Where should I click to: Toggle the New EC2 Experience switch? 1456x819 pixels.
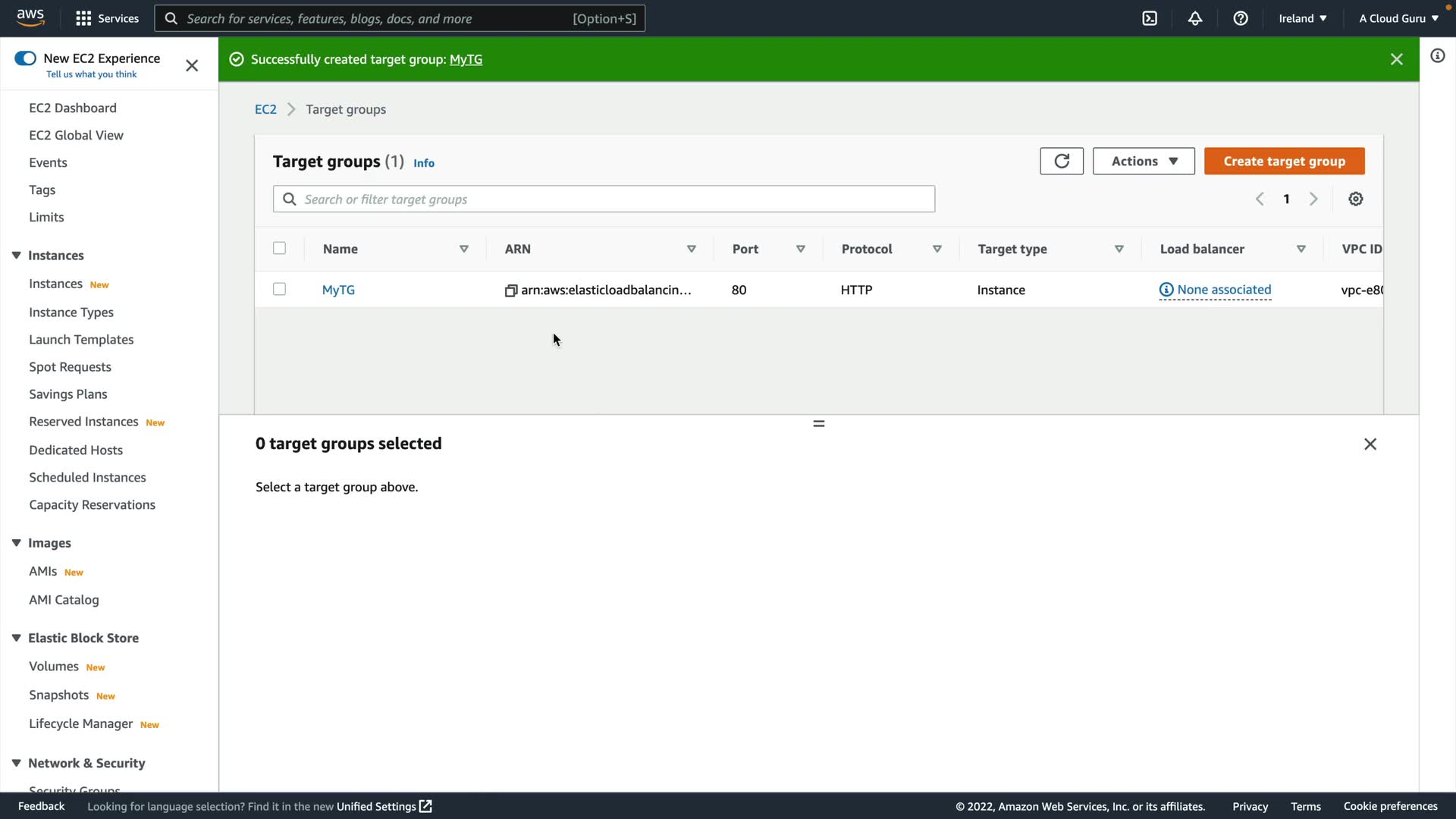click(25, 58)
